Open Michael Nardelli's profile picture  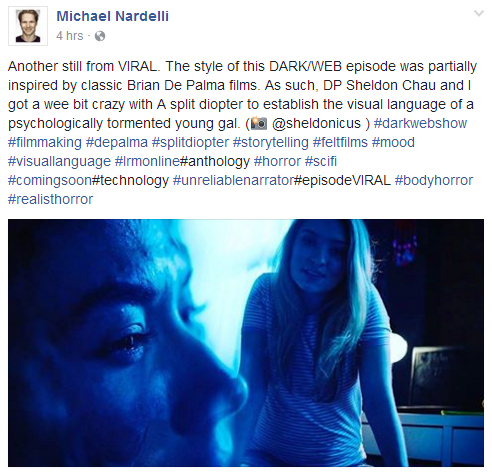tap(28, 26)
